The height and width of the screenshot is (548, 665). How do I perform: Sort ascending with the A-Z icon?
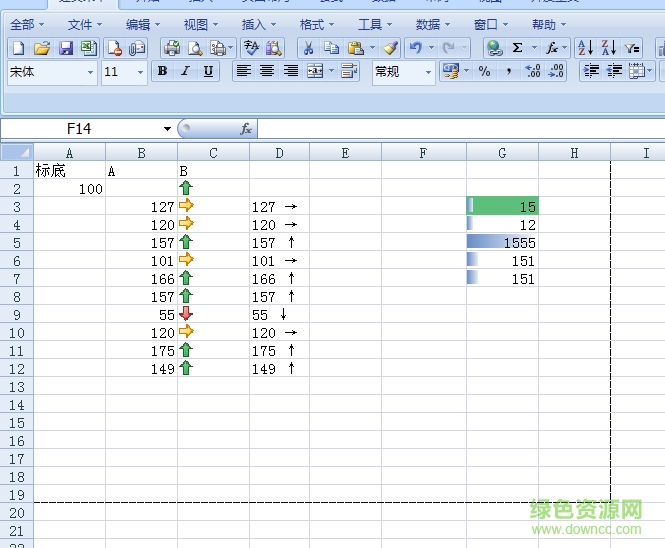[585, 47]
